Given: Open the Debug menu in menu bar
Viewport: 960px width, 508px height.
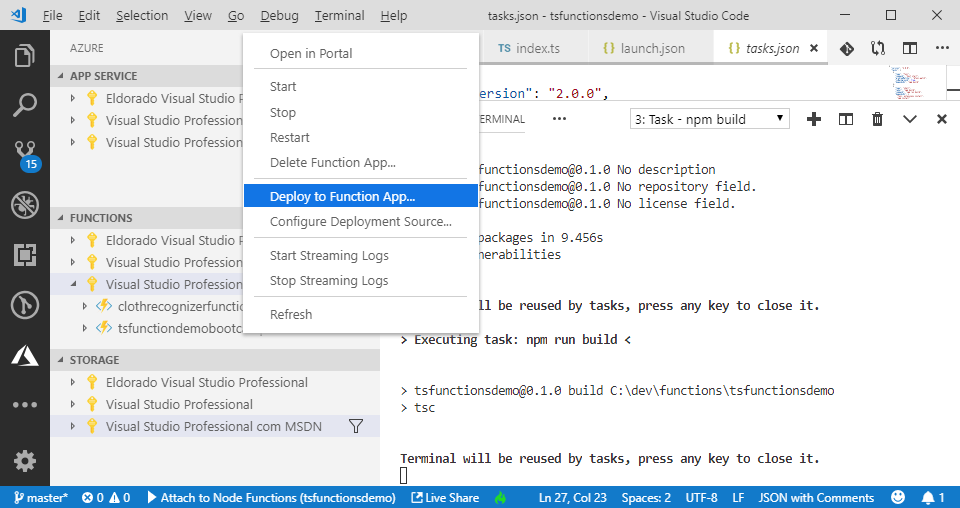Looking at the screenshot, I should (x=279, y=15).
